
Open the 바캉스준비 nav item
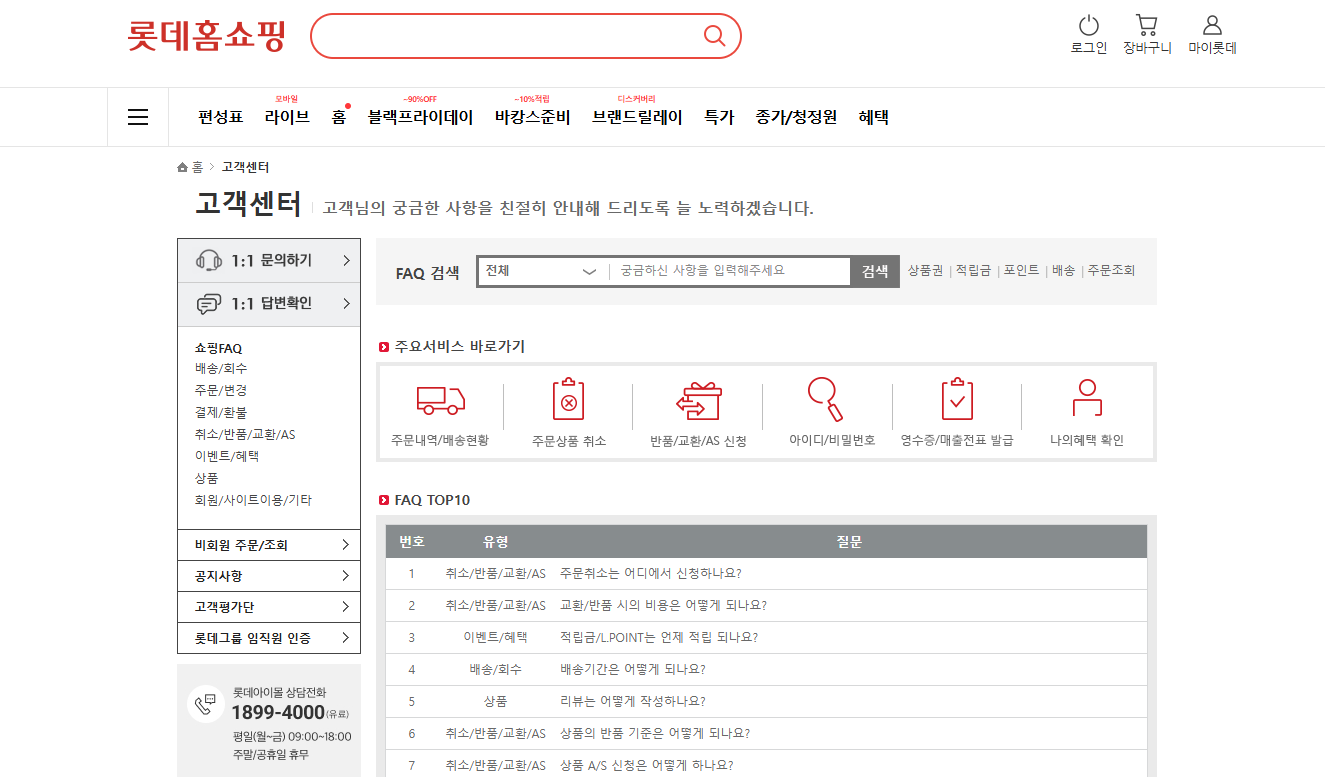coord(532,117)
